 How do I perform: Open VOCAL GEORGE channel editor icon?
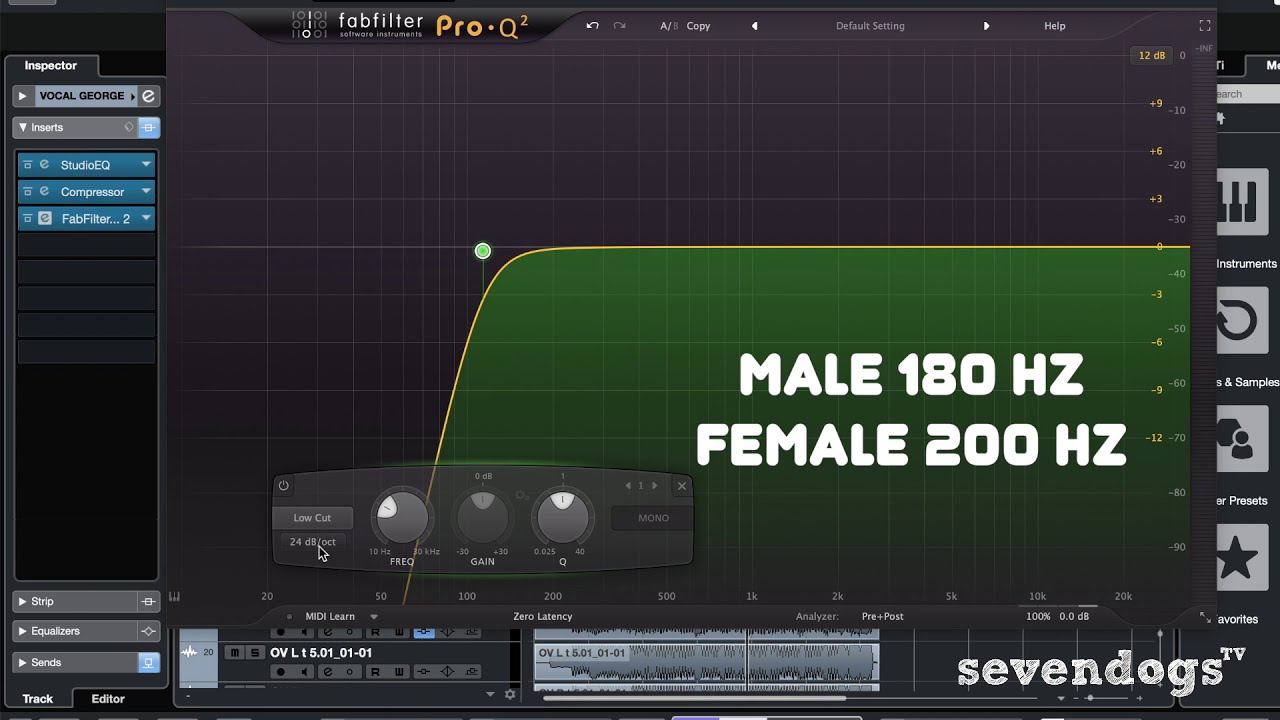pos(148,96)
